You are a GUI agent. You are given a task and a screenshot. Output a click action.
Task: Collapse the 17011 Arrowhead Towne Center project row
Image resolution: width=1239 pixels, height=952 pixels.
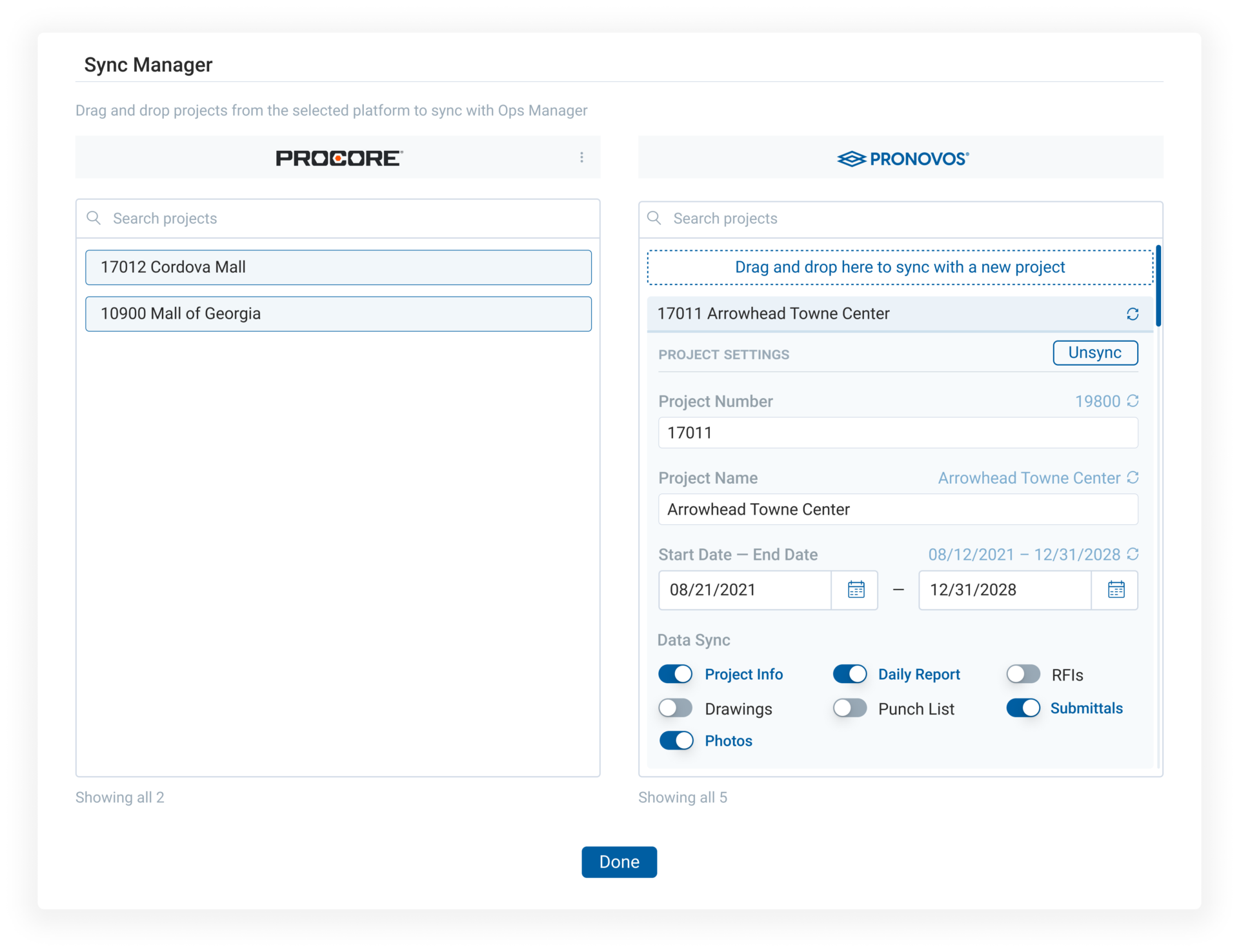[900, 314]
